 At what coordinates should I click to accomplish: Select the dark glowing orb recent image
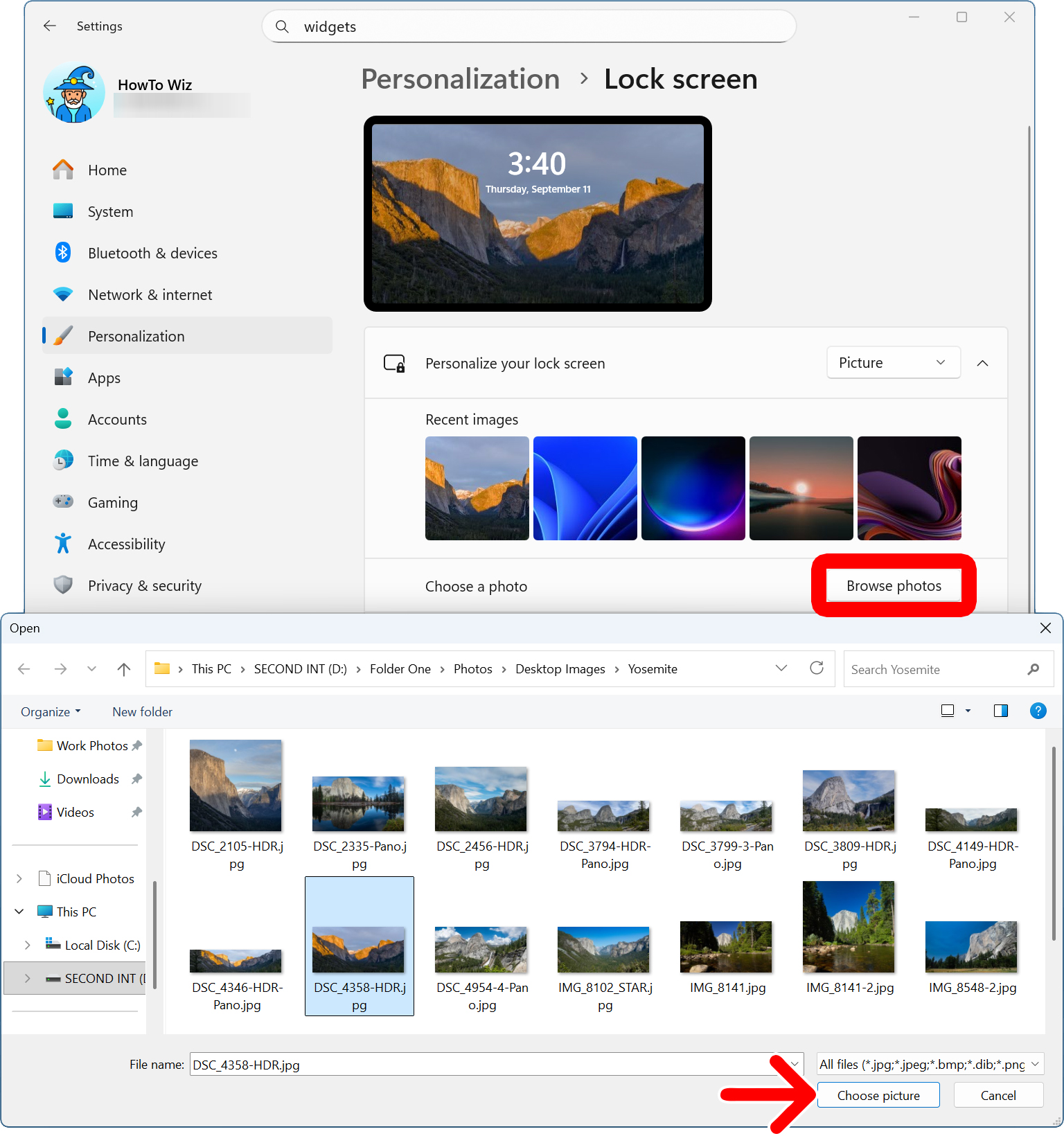click(693, 488)
